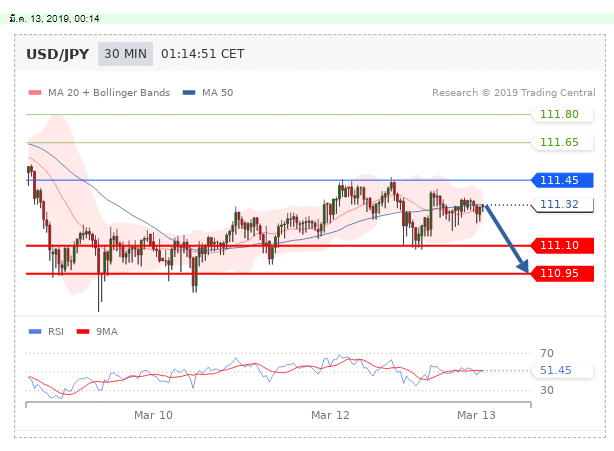Click the Mar 12 date axis label
614x451 pixels.
click(330, 415)
